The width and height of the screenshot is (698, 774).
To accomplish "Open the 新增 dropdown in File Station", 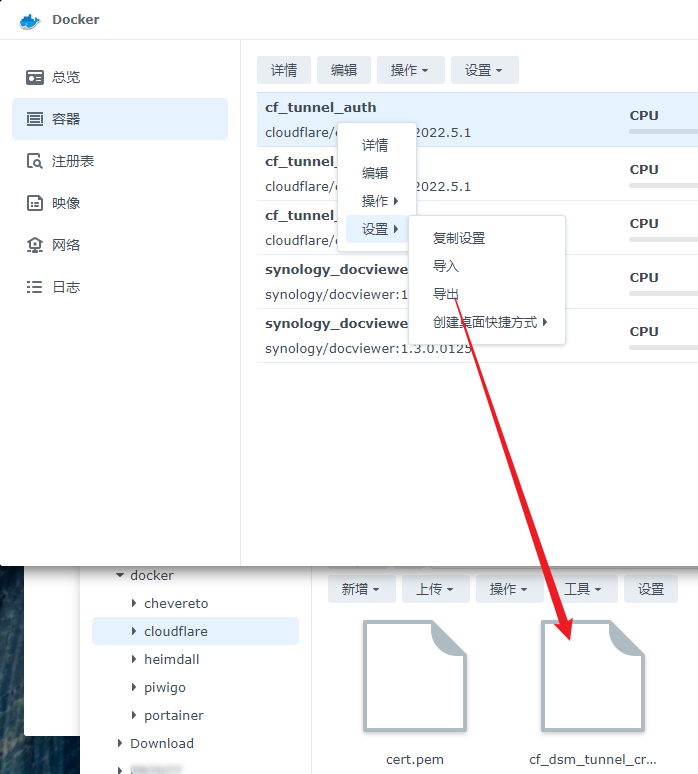I will point(360,589).
